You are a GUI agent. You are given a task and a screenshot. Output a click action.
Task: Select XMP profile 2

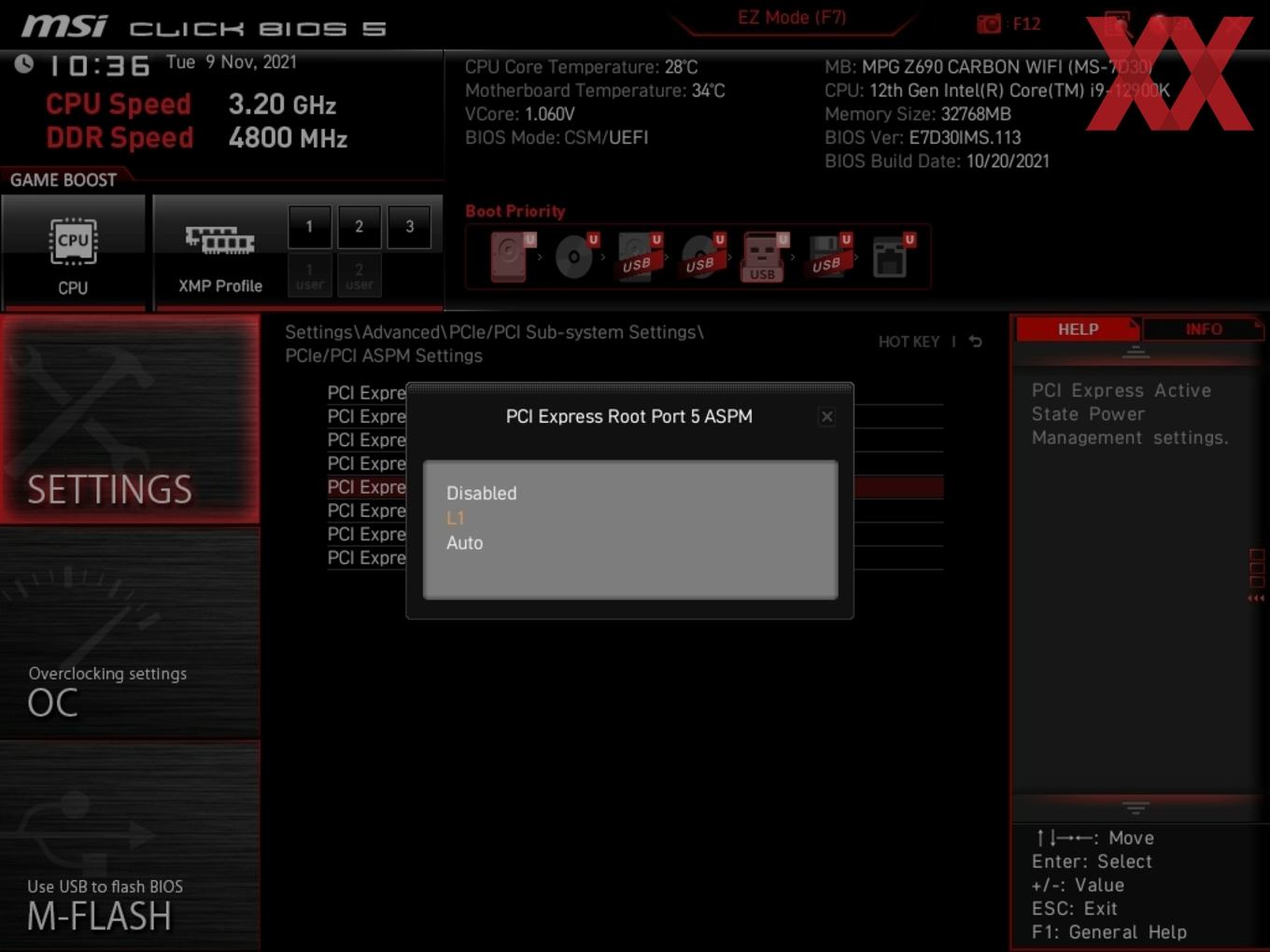point(359,227)
